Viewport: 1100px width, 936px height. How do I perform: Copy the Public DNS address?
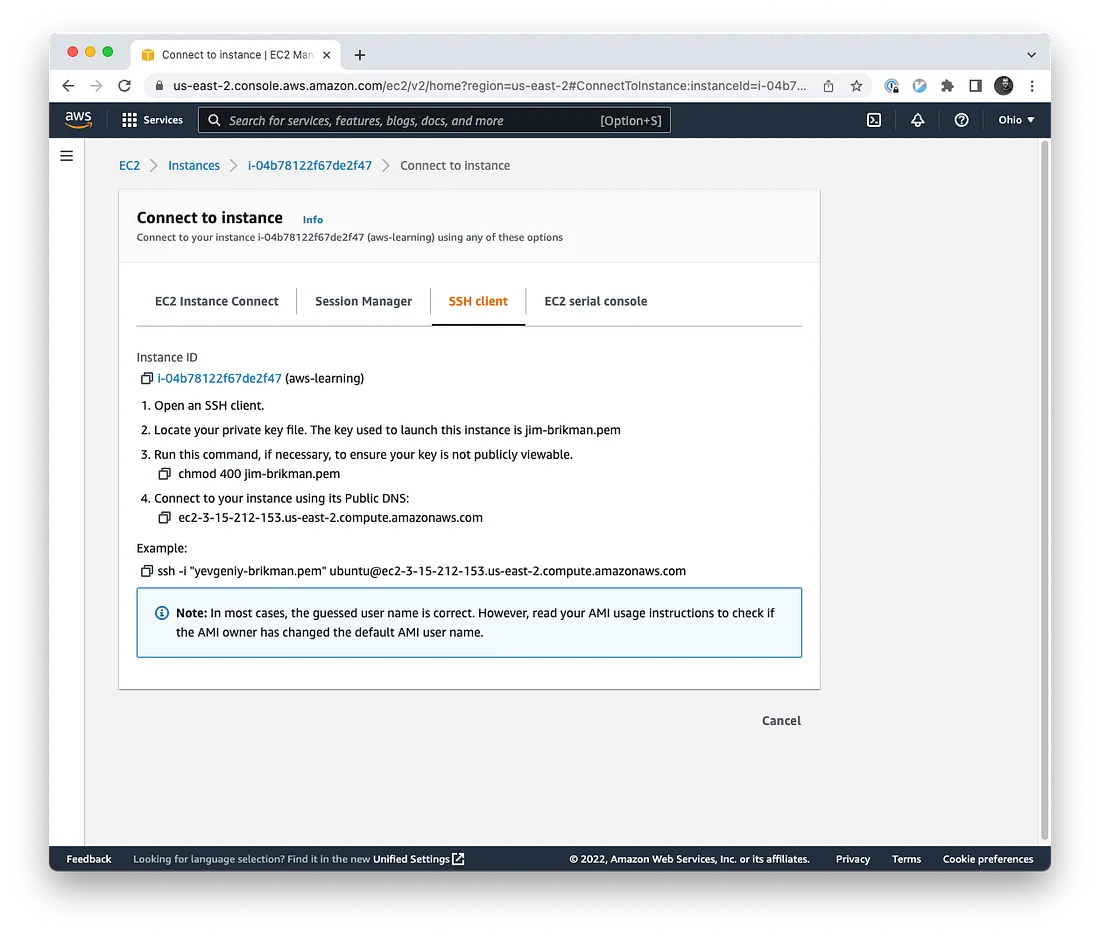tap(164, 518)
